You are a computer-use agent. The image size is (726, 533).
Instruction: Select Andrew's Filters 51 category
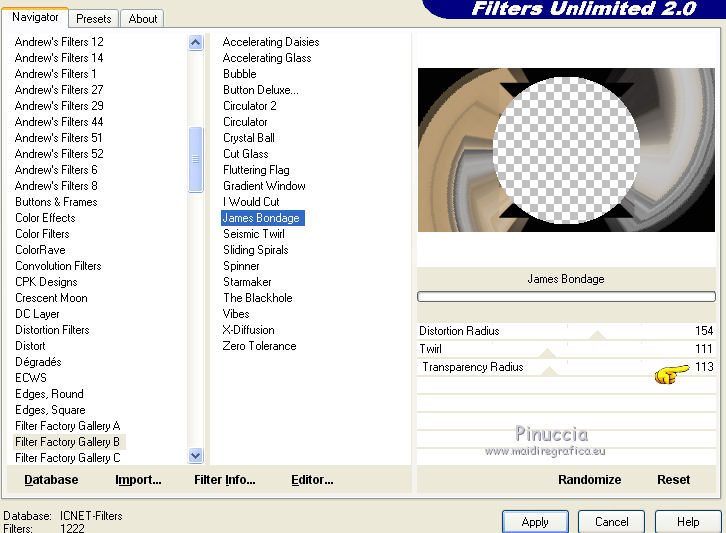(58, 138)
